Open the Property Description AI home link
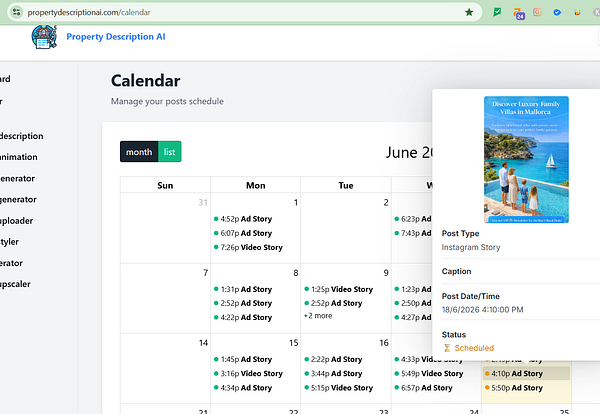Image resolution: width=600 pixels, height=414 pixels. click(x=116, y=37)
